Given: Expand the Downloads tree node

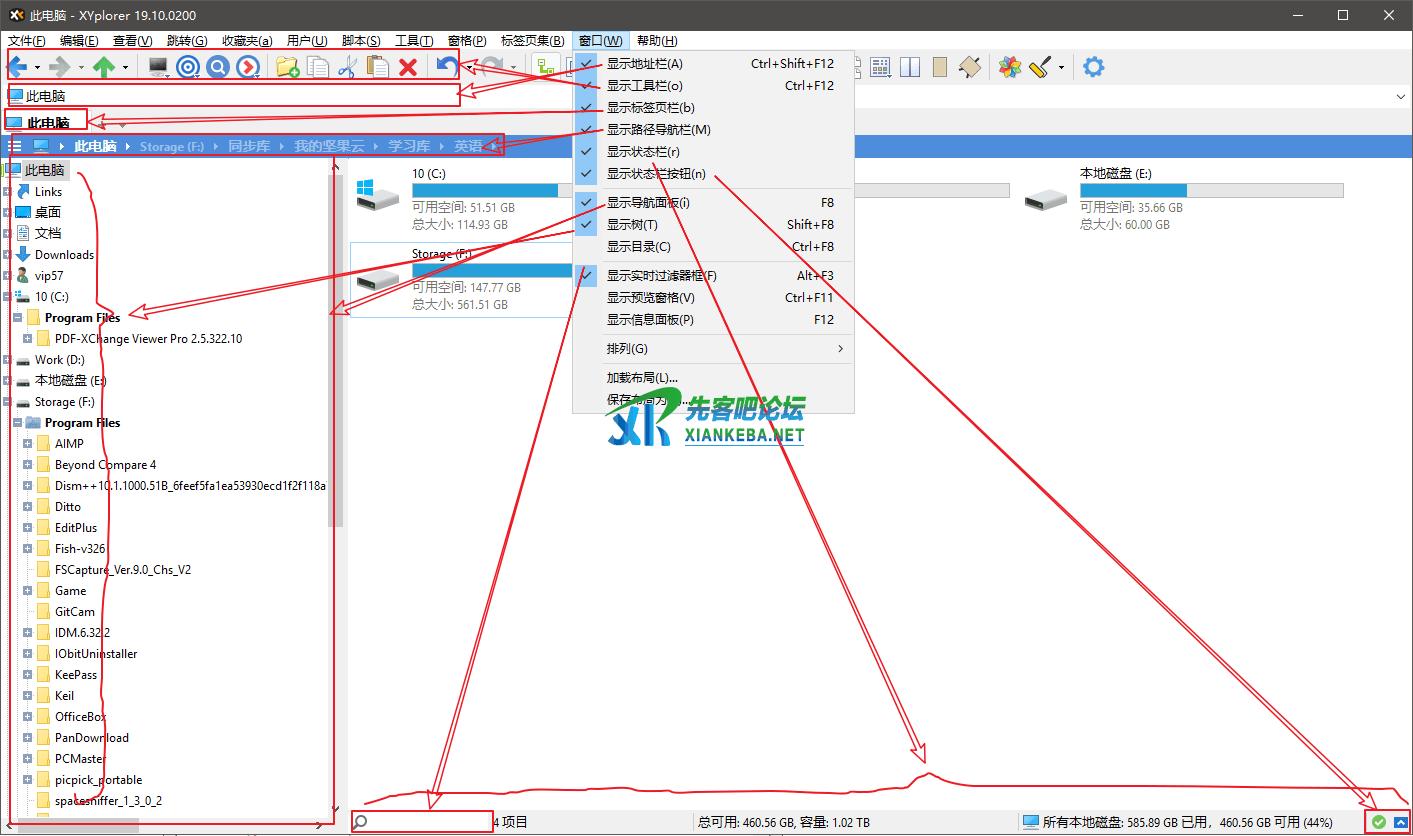Looking at the screenshot, I should (x=8, y=254).
